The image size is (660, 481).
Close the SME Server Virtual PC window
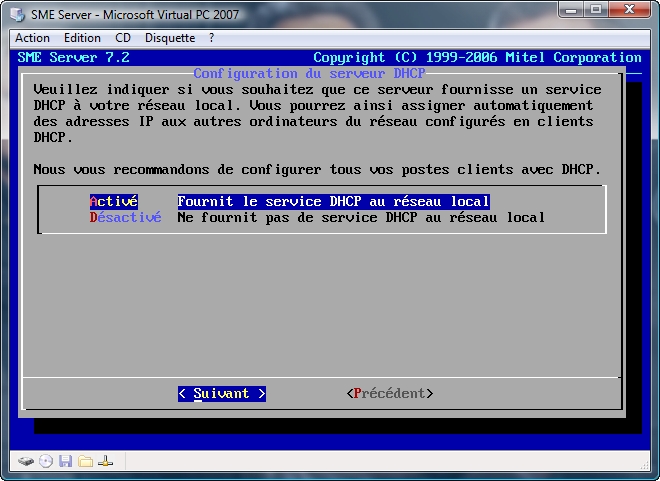629,9
